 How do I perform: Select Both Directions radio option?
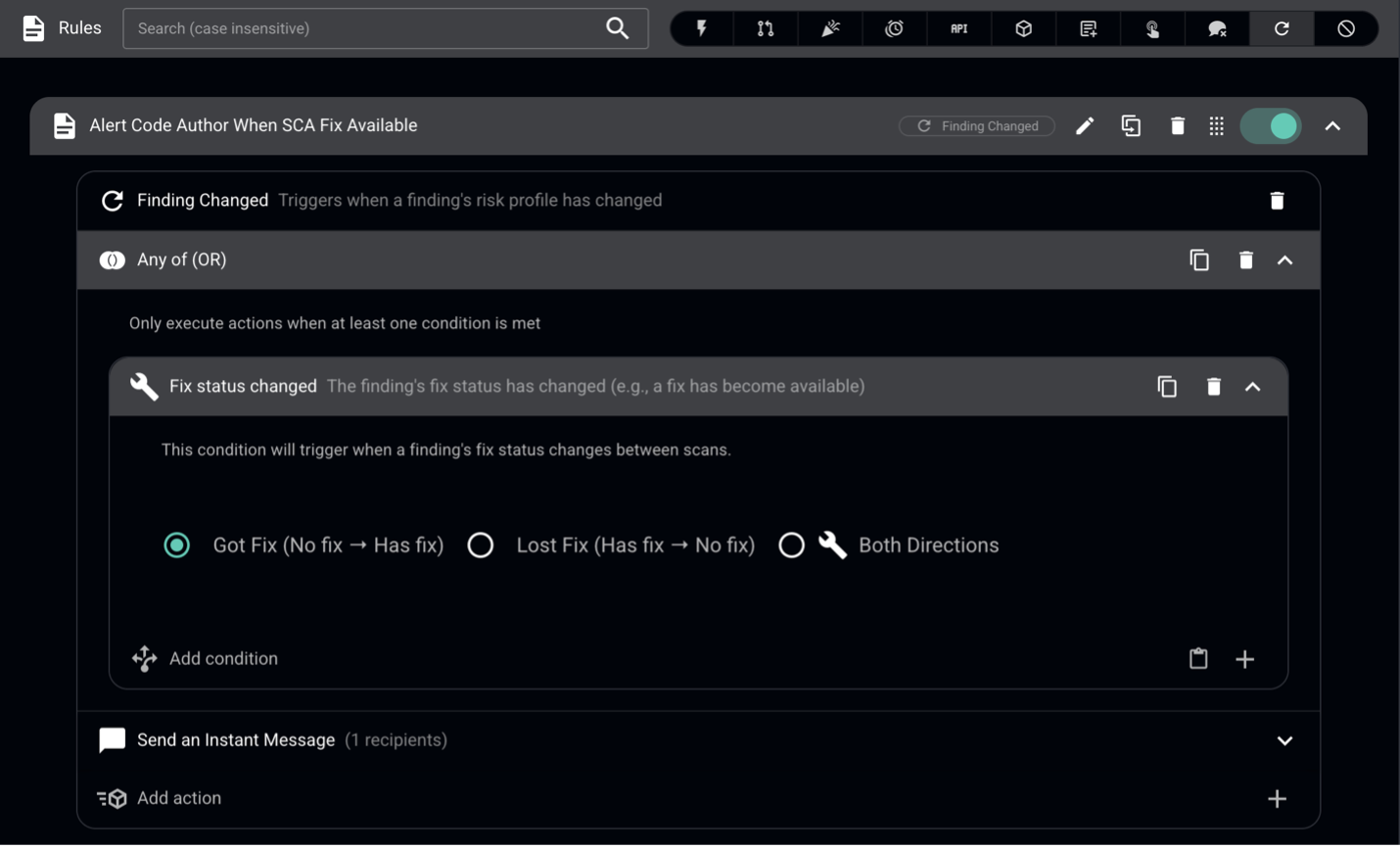click(791, 545)
